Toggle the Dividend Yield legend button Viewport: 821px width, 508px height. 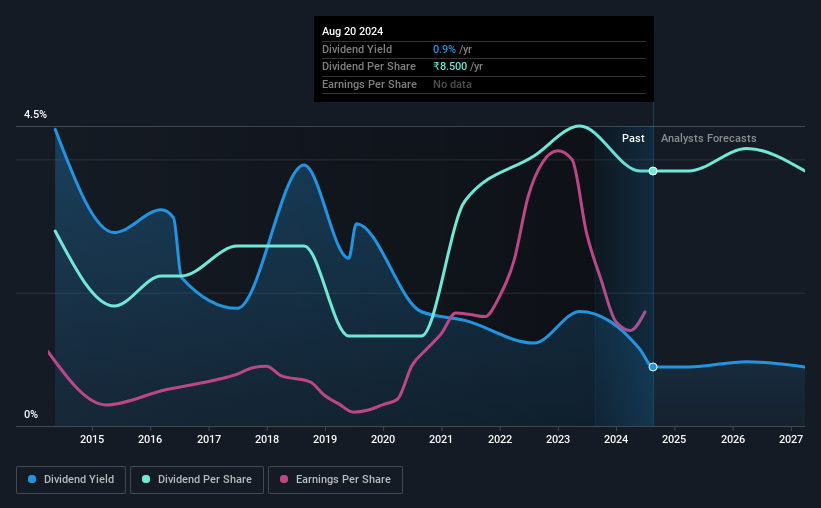pyautogui.click(x=71, y=480)
